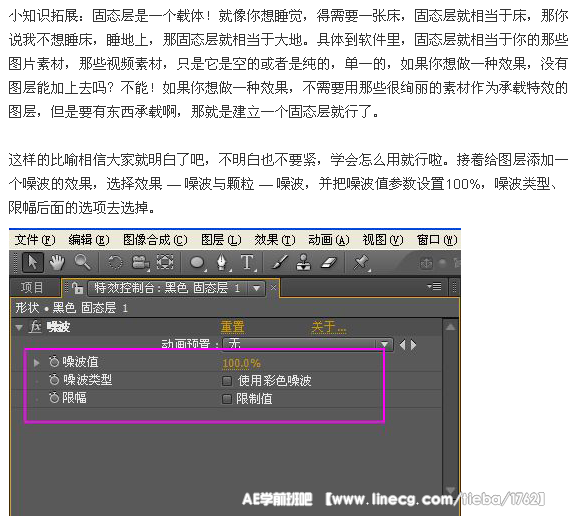
Task: Click the 形状 • 黑色 固态层 1 label
Action: (72, 307)
